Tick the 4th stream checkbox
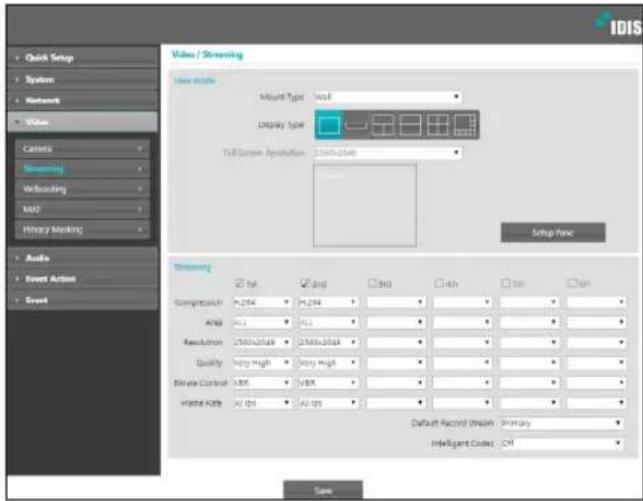This screenshot has width=643, height=501. [x=439, y=283]
